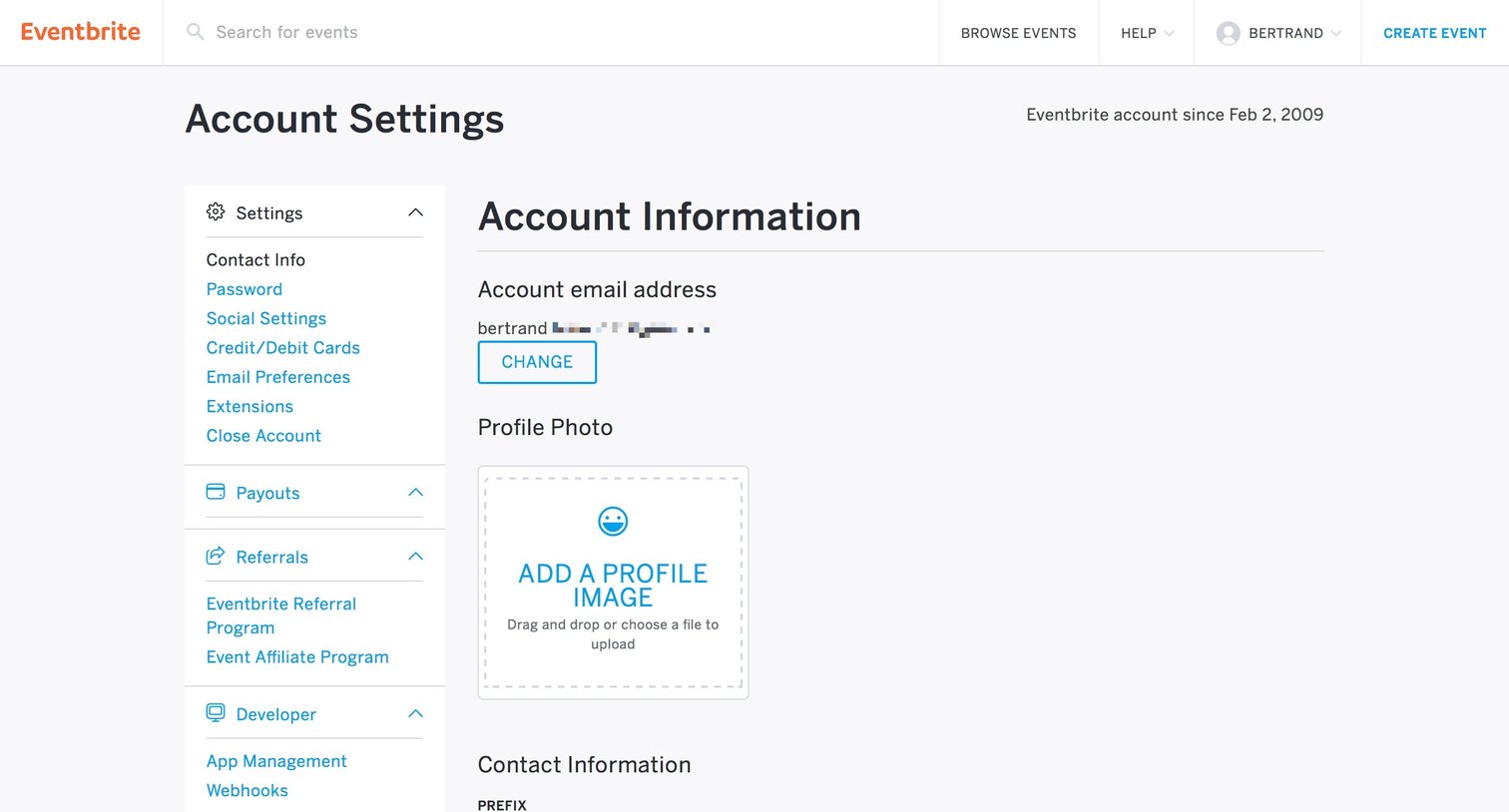The height and width of the screenshot is (812, 1509).
Task: Open Browse Events
Action: coord(1018,33)
